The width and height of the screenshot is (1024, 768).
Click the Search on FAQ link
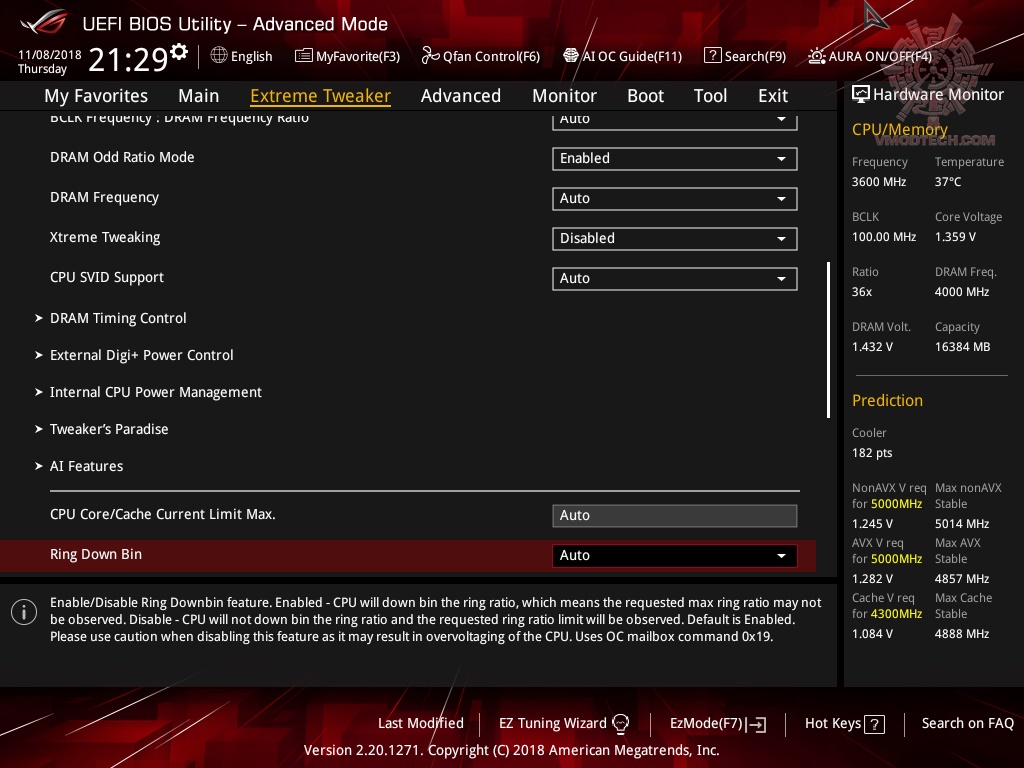coord(968,724)
